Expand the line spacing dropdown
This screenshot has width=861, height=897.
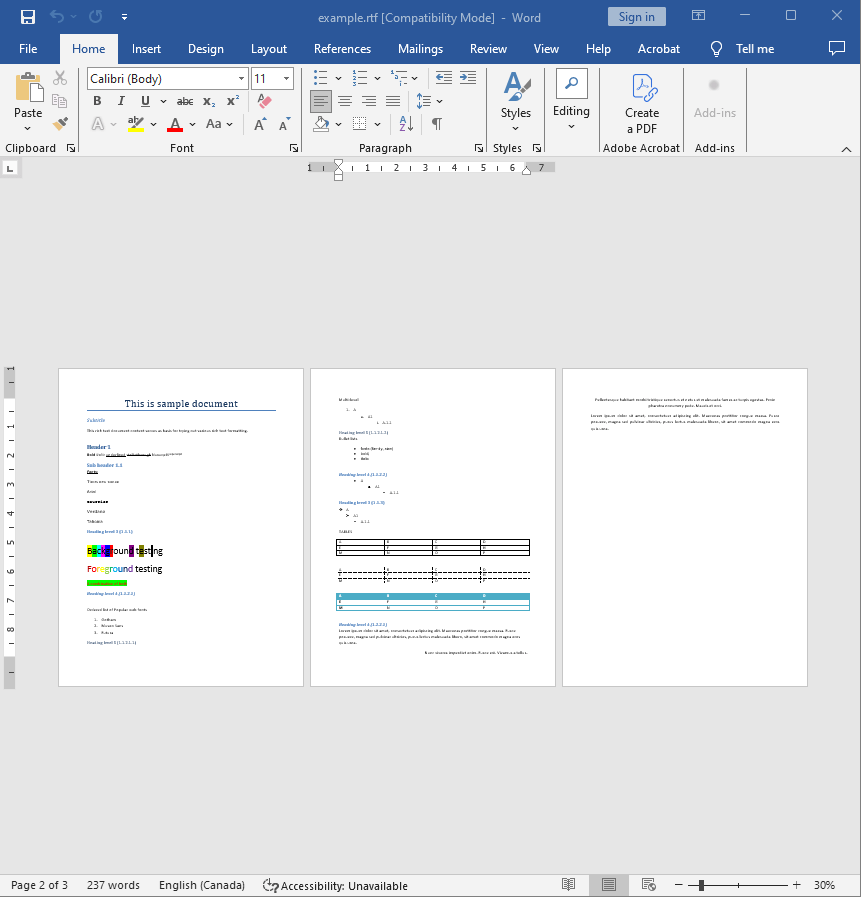(440, 101)
